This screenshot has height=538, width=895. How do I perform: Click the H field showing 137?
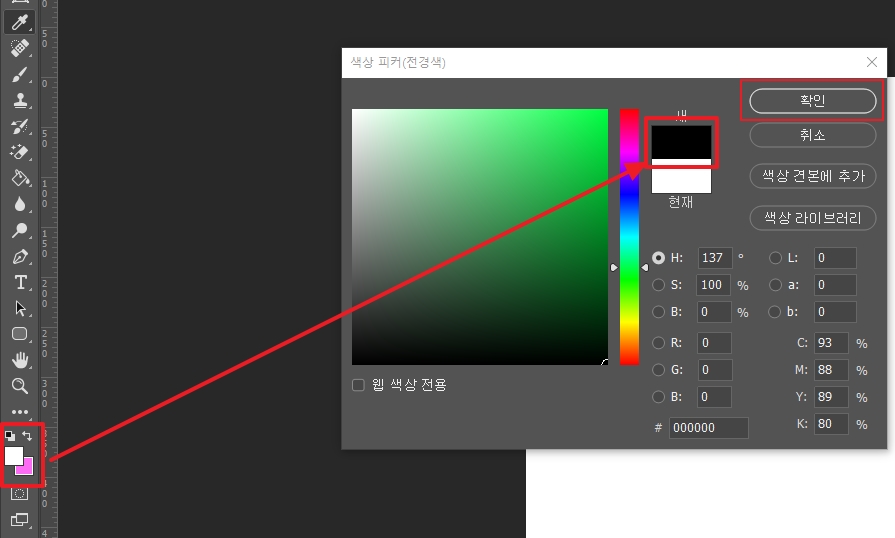[x=715, y=258]
